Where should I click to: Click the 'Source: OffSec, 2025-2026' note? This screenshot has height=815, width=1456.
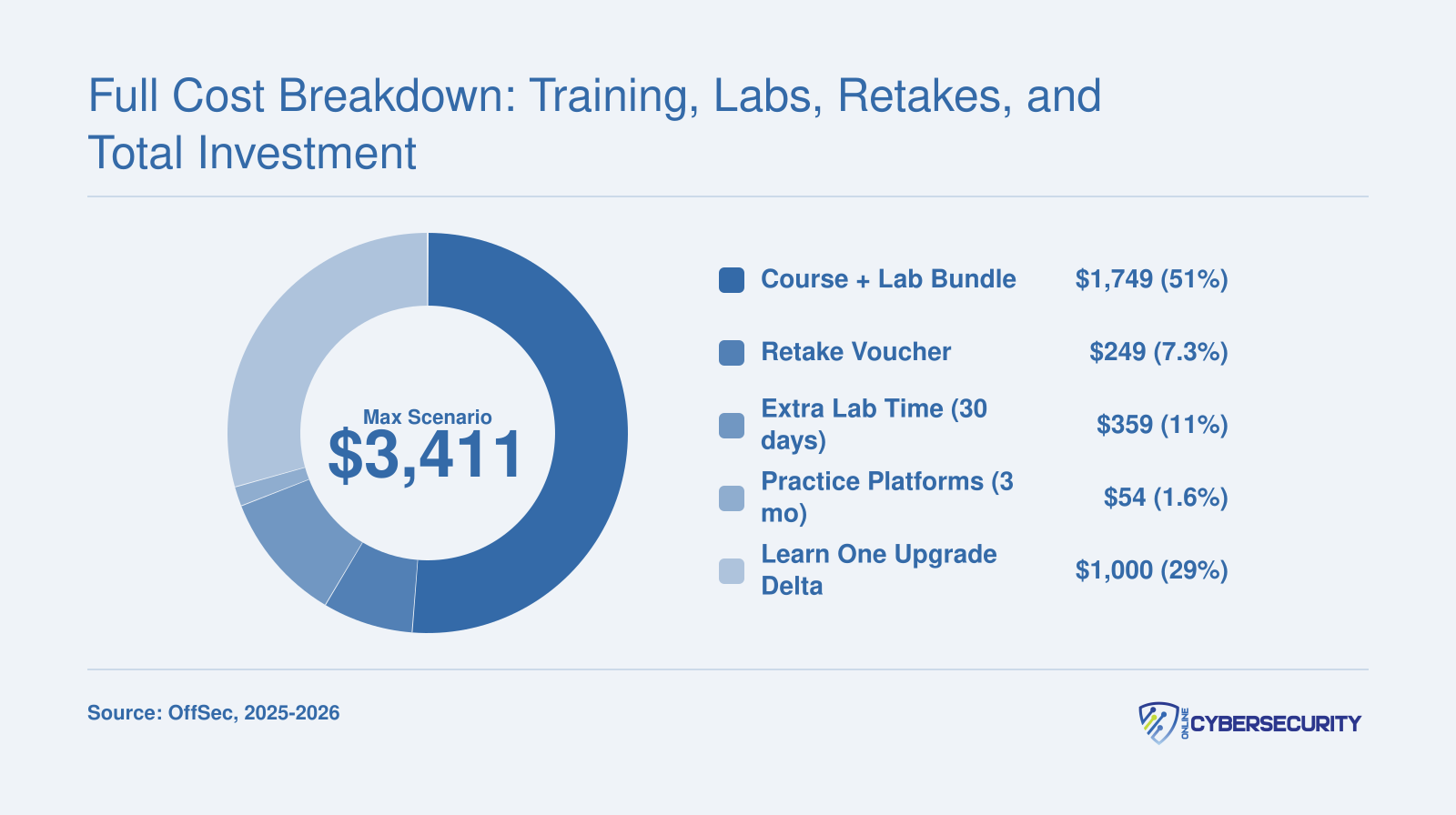[213, 713]
